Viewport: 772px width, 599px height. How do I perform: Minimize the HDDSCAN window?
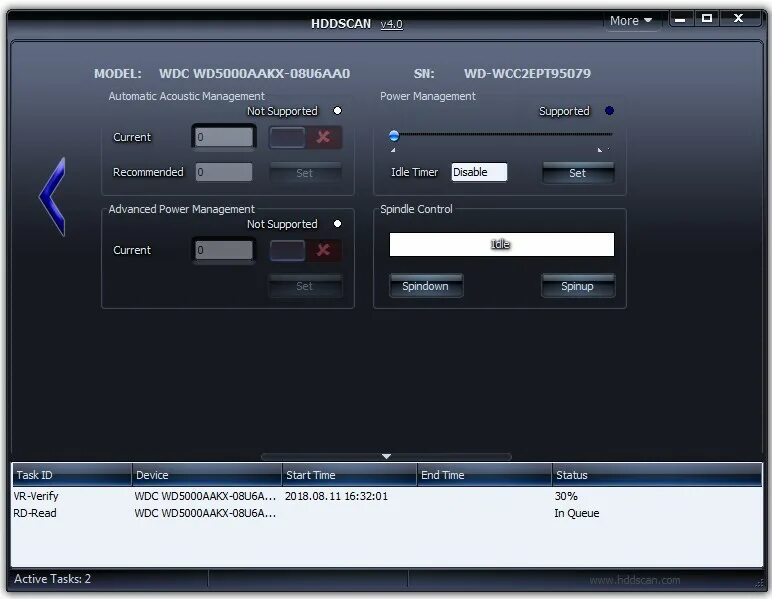pyautogui.click(x=681, y=19)
